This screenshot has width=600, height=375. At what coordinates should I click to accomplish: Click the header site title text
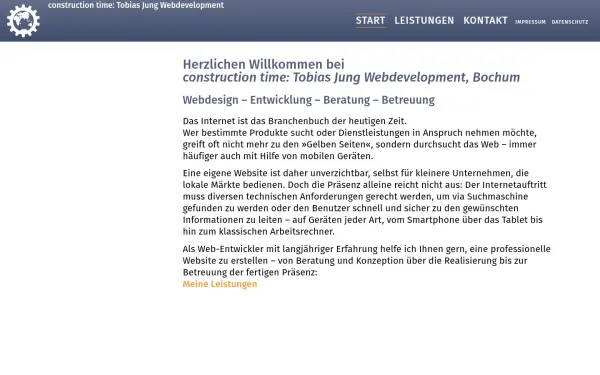[x=136, y=5]
